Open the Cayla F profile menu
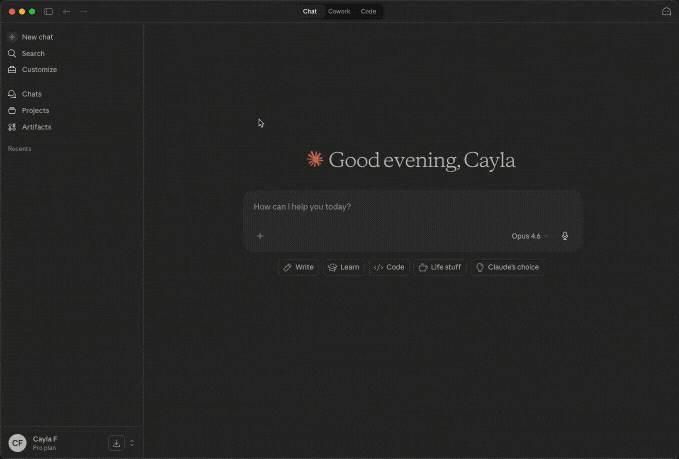The width and height of the screenshot is (679, 459). (45, 443)
